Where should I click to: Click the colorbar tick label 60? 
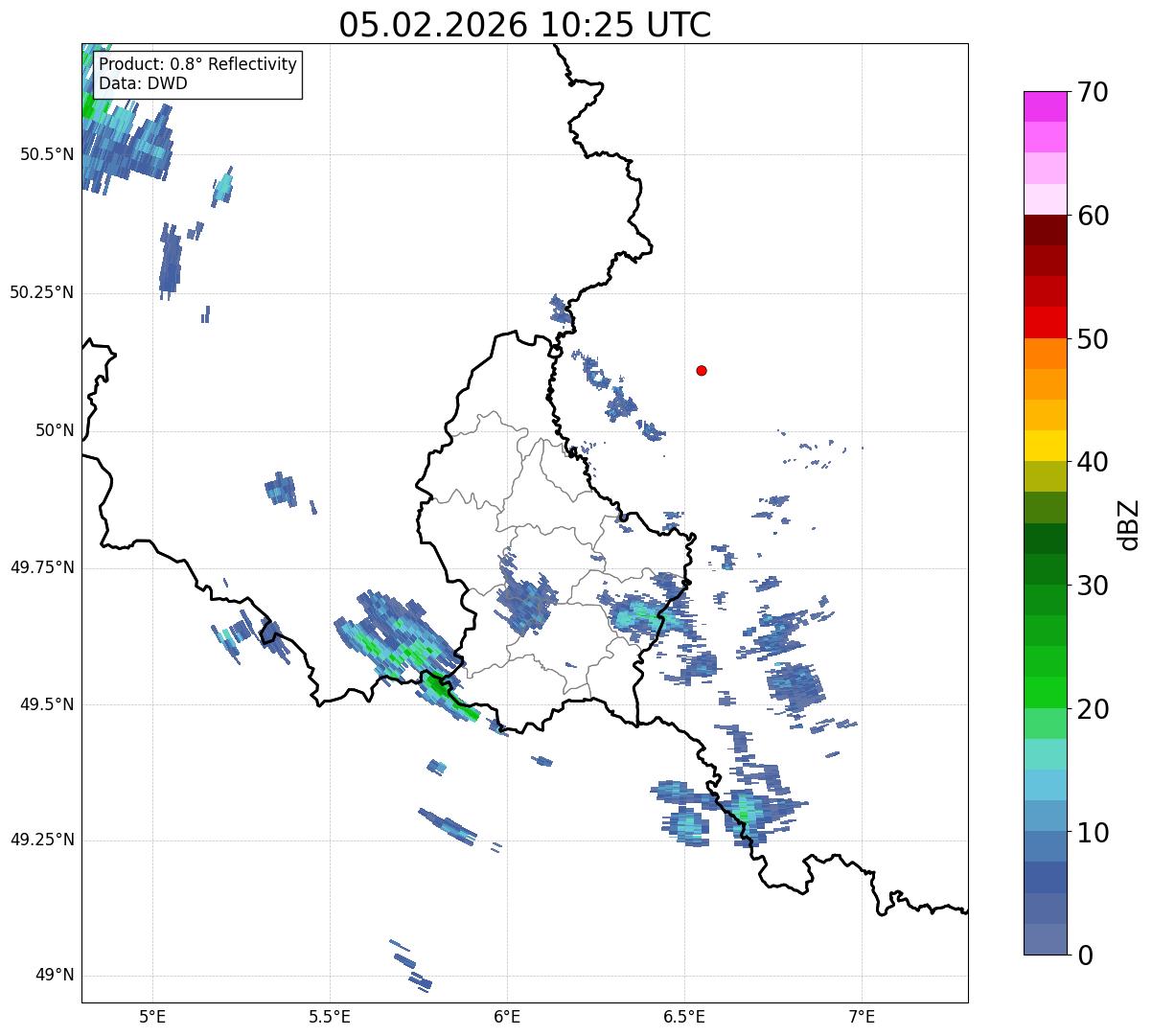[x=1093, y=216]
